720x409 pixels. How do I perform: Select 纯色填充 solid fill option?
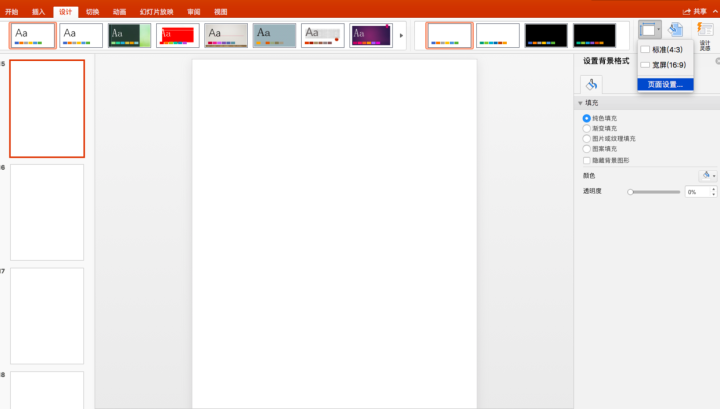[x=586, y=118]
